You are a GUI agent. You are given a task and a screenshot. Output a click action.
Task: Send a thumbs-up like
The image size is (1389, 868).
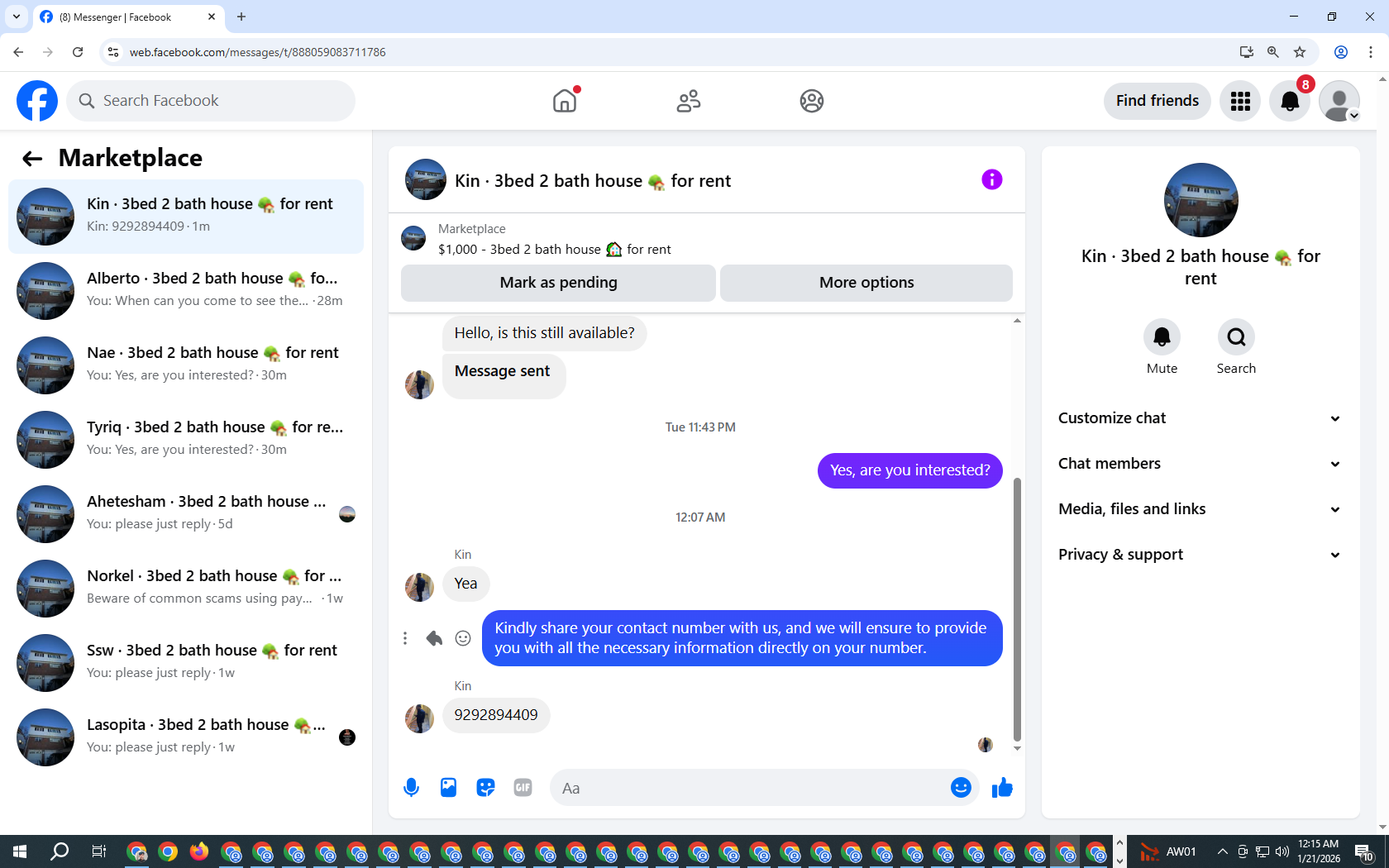1002,788
